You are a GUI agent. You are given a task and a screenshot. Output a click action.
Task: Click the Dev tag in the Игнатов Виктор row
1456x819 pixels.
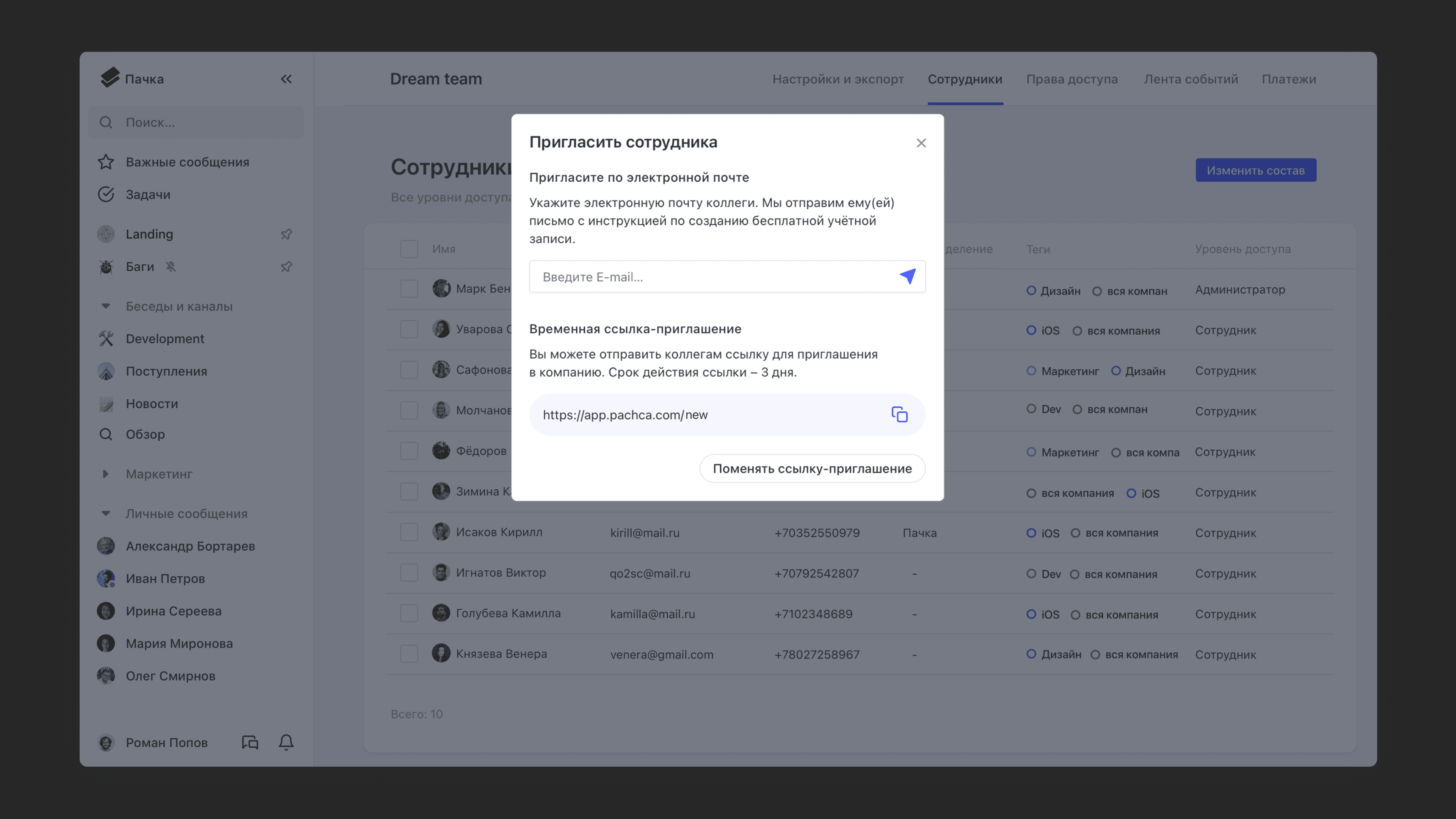pos(1043,574)
